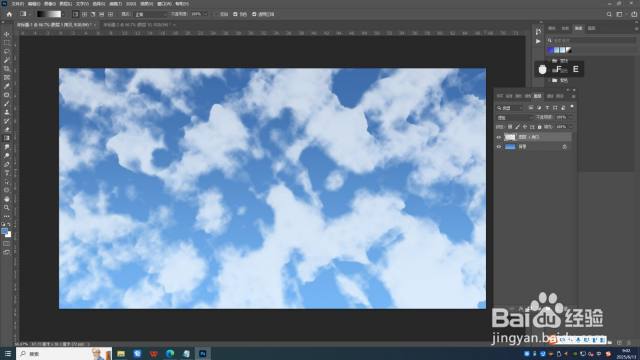Viewport: 640px width, 360px height.
Task: Open the File menu
Action: click(18, 4)
